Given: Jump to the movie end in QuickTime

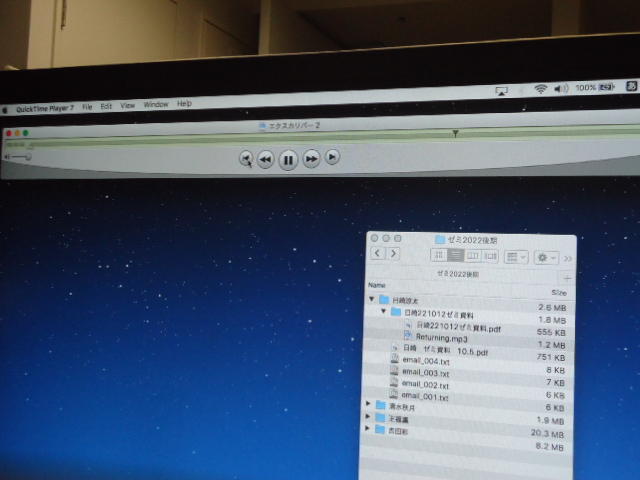Looking at the screenshot, I should (x=332, y=157).
